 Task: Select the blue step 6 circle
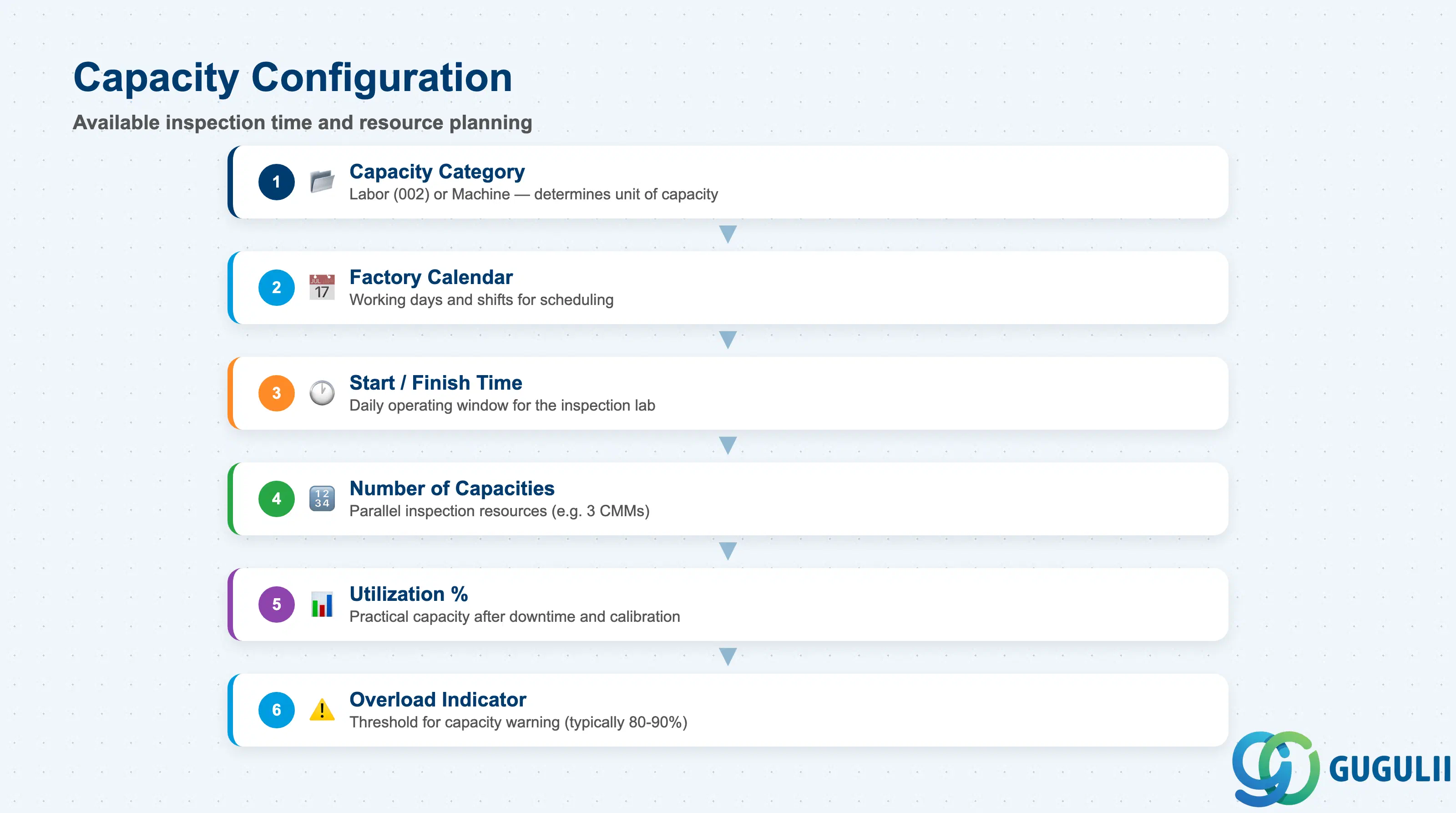(276, 710)
